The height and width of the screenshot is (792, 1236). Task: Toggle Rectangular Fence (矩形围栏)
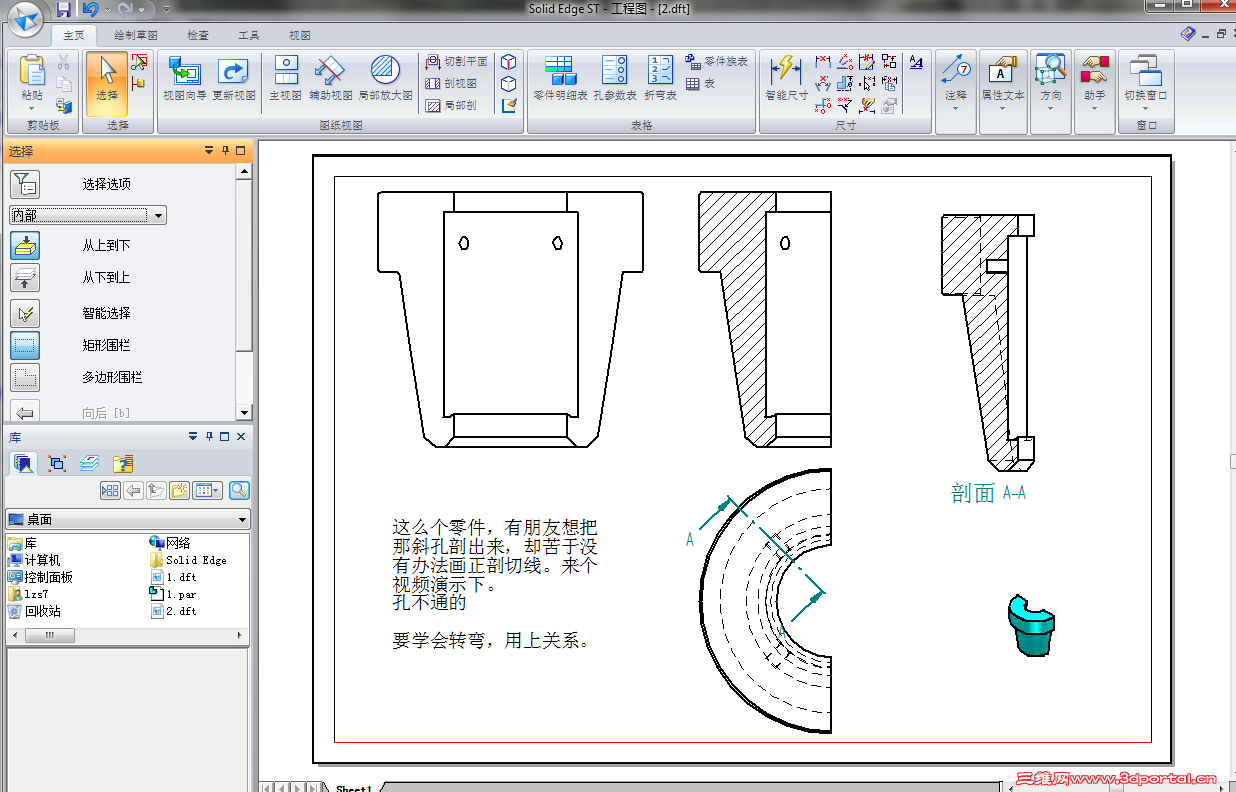(25, 345)
